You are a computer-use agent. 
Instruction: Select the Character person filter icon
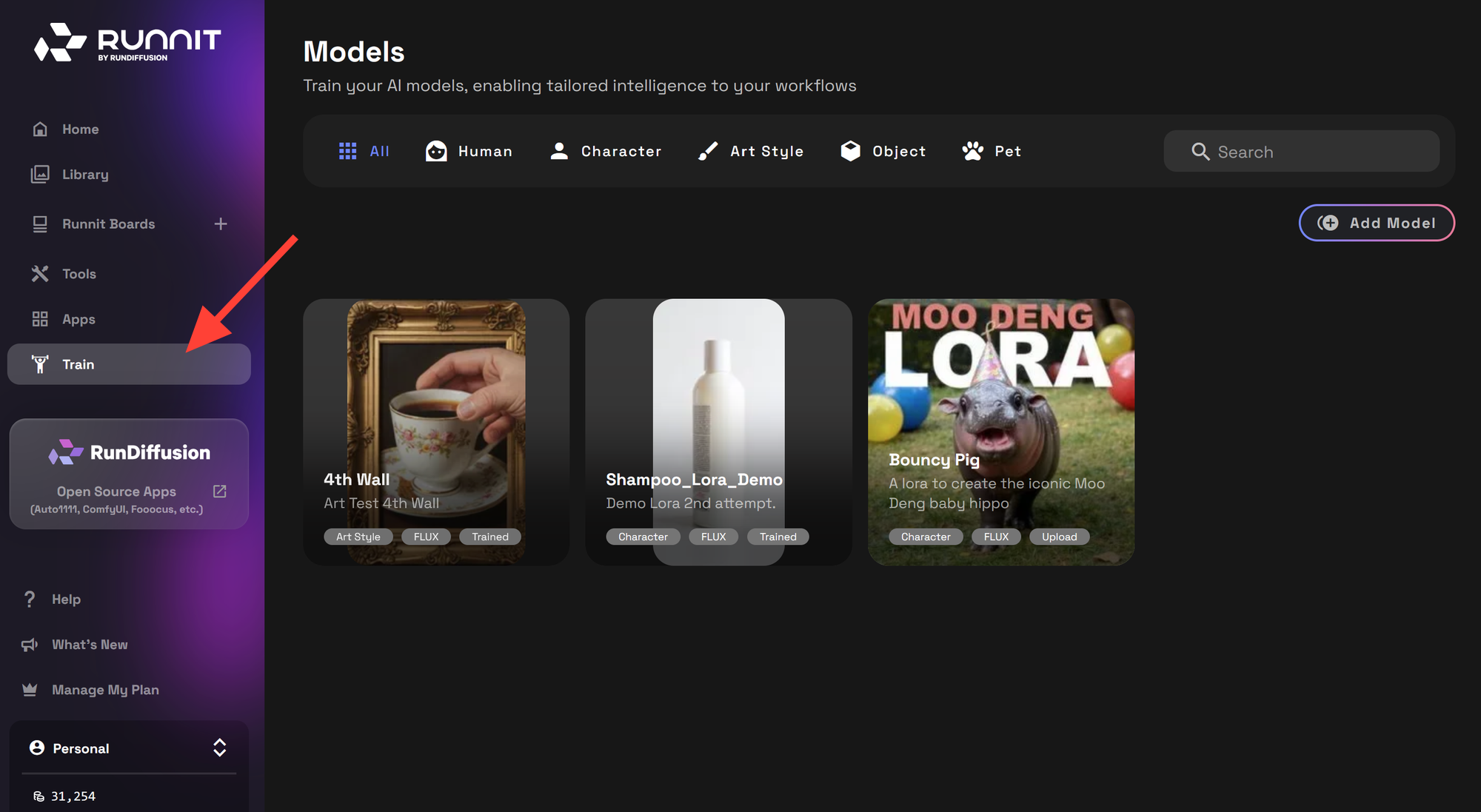(559, 150)
